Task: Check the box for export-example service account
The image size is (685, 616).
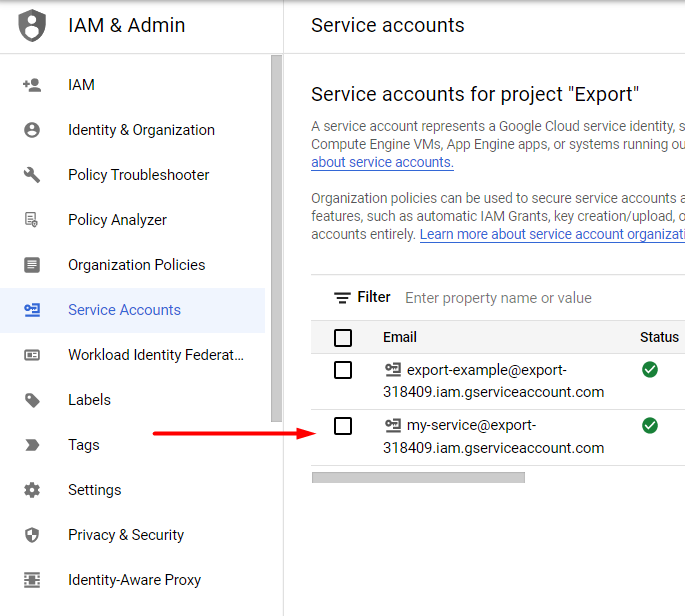Action: click(x=343, y=370)
